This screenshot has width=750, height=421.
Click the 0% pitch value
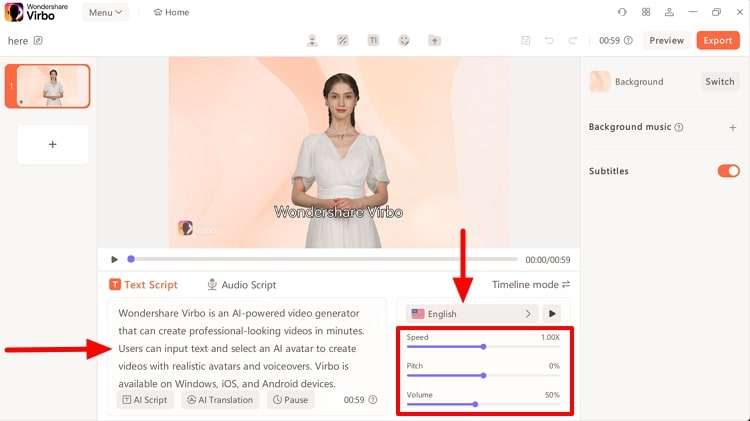(x=554, y=366)
